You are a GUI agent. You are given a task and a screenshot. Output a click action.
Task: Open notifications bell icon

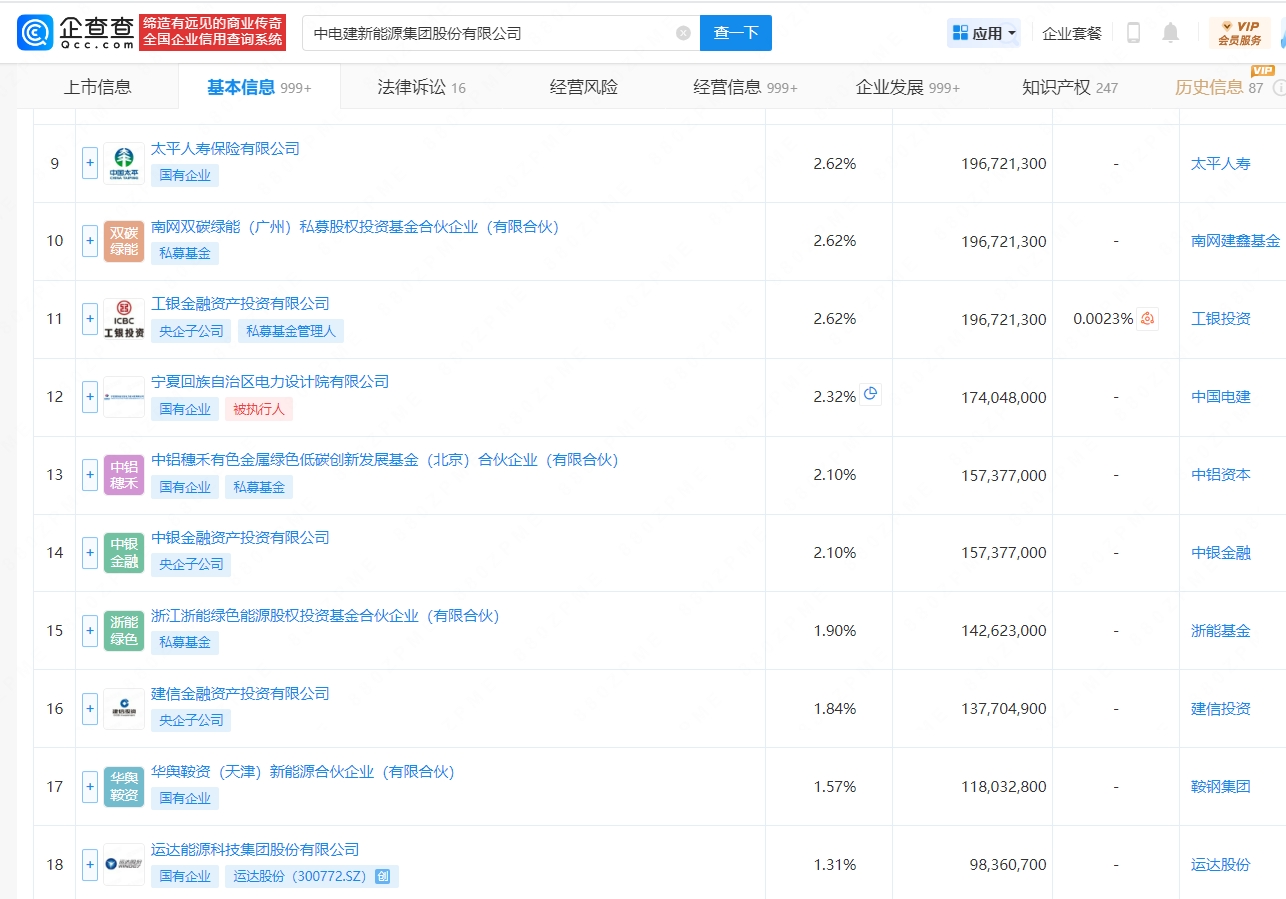coord(1170,33)
